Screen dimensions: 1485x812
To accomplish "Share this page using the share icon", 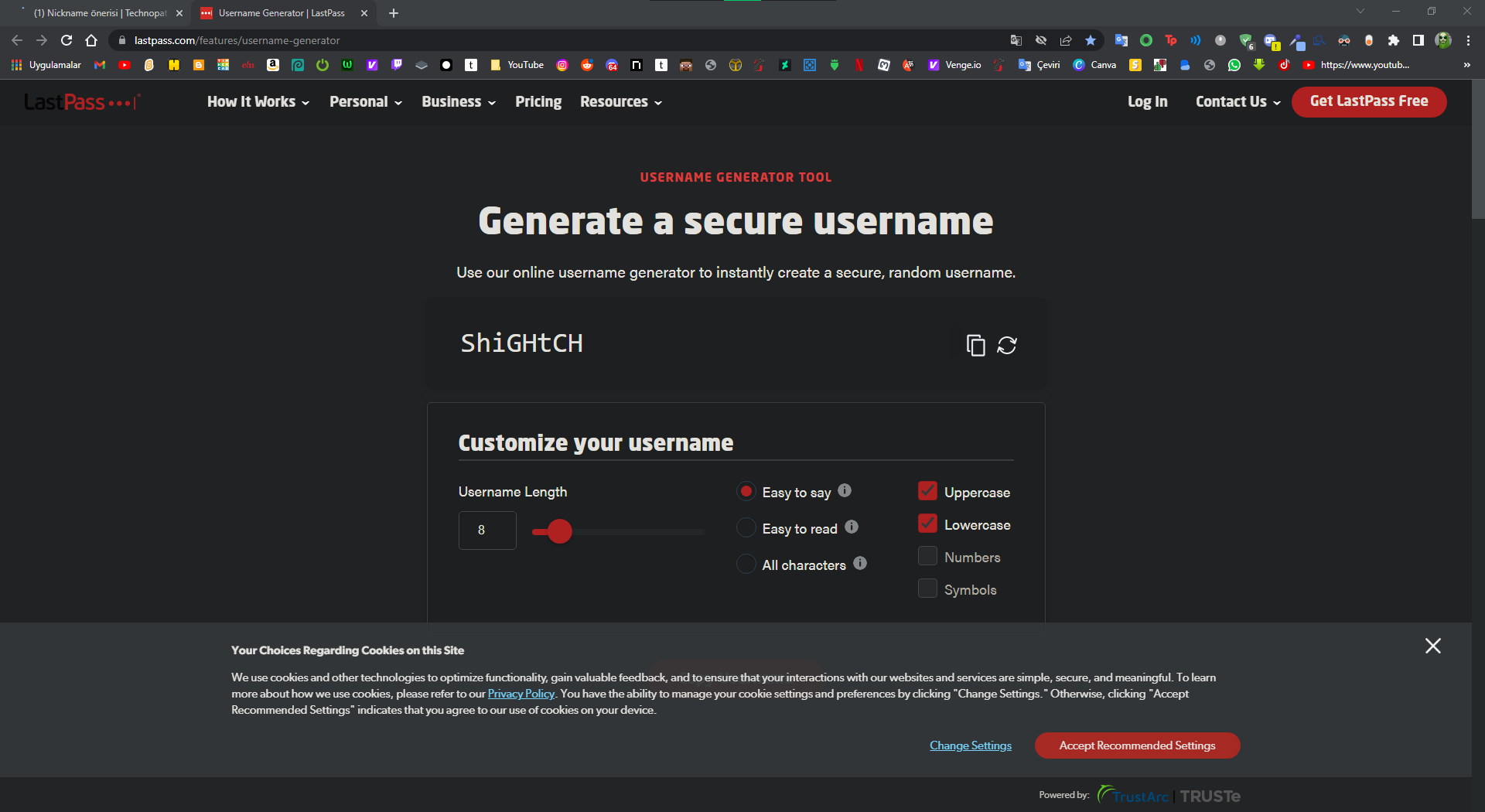I will pyautogui.click(x=1066, y=40).
